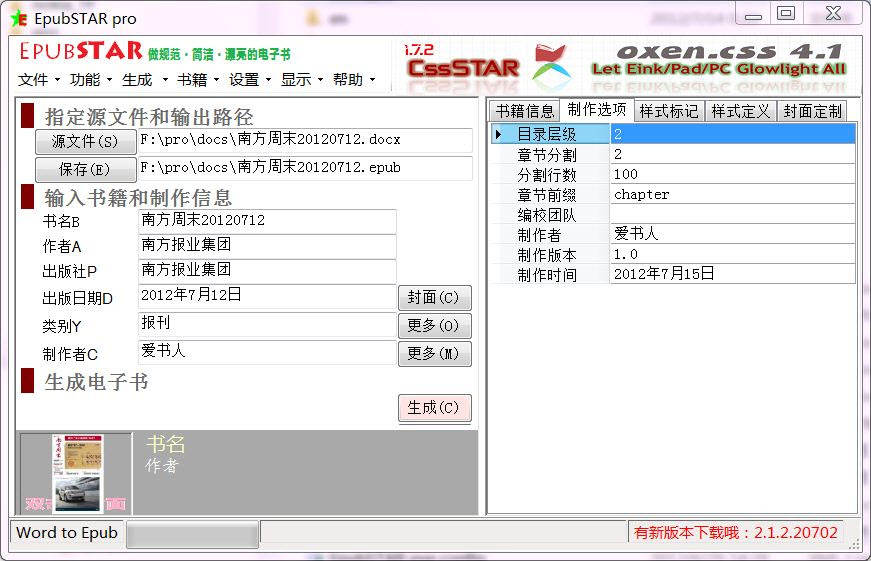Click the 书名B input field

coord(267,221)
